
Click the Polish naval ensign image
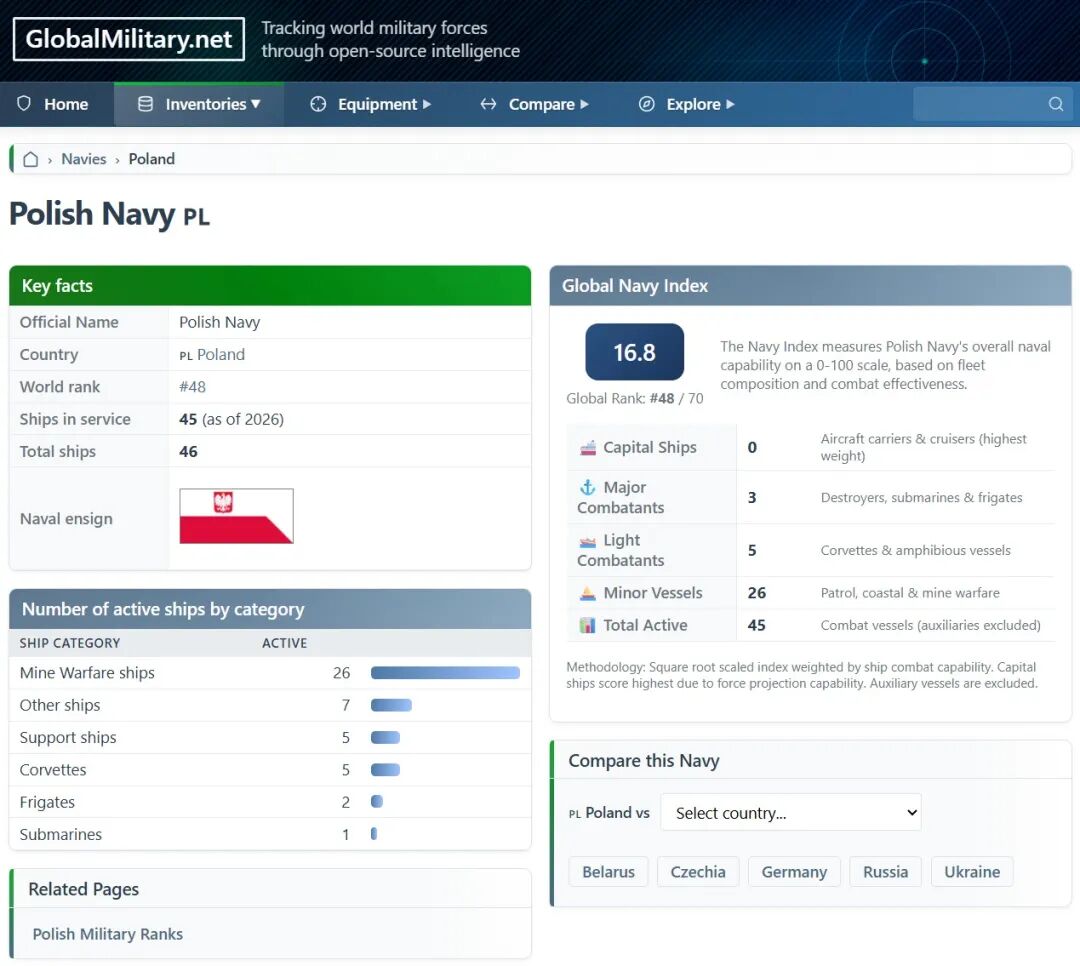[x=236, y=516]
